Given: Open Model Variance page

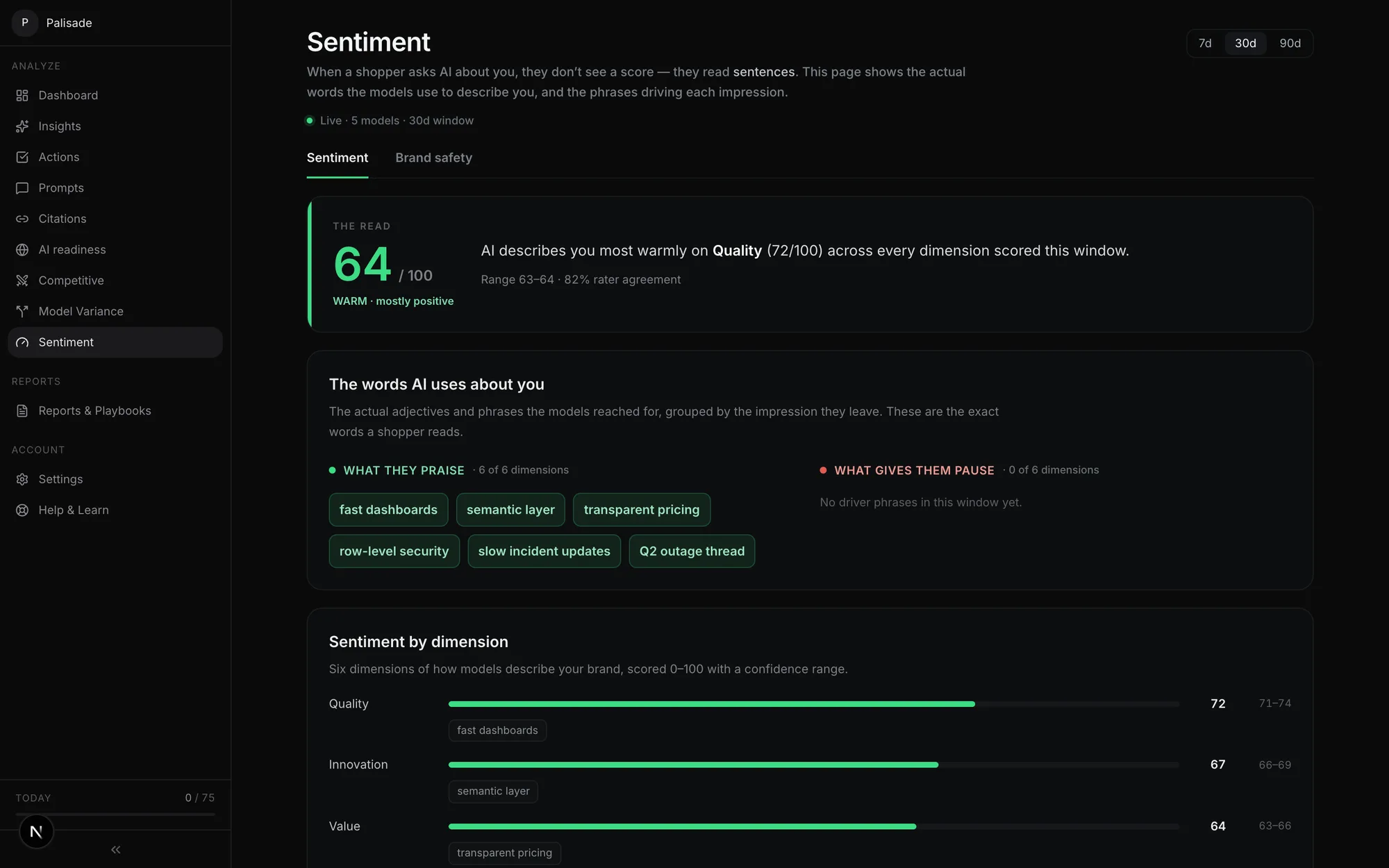Looking at the screenshot, I should [115, 311].
